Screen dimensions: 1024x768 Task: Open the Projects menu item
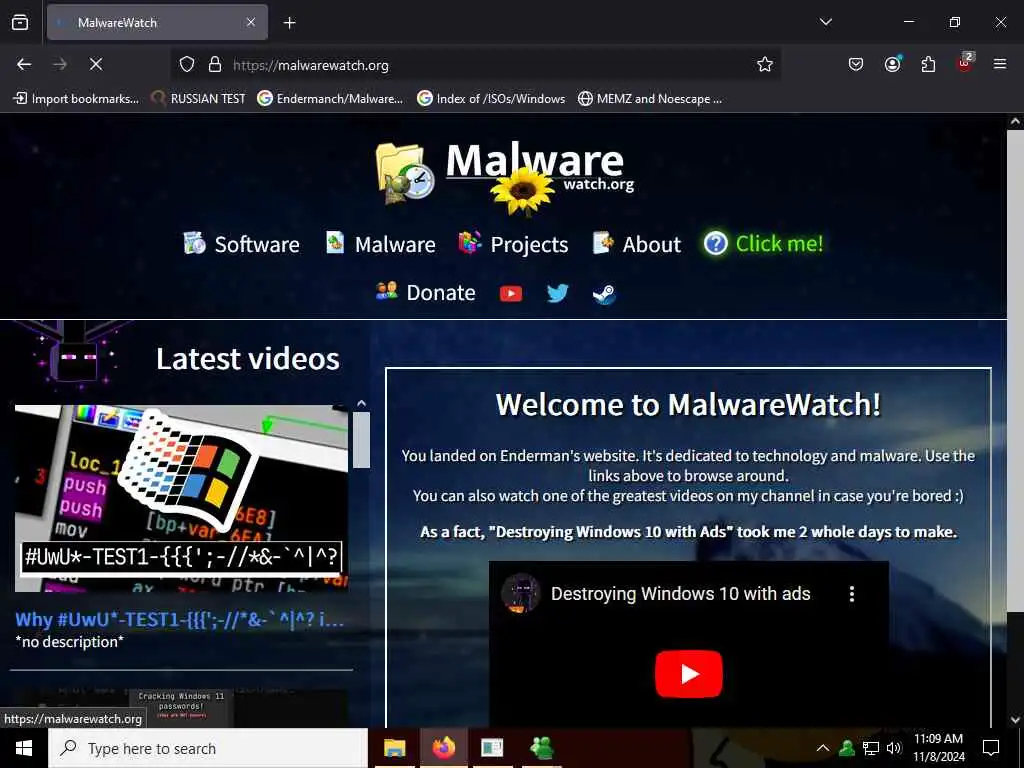tap(513, 244)
